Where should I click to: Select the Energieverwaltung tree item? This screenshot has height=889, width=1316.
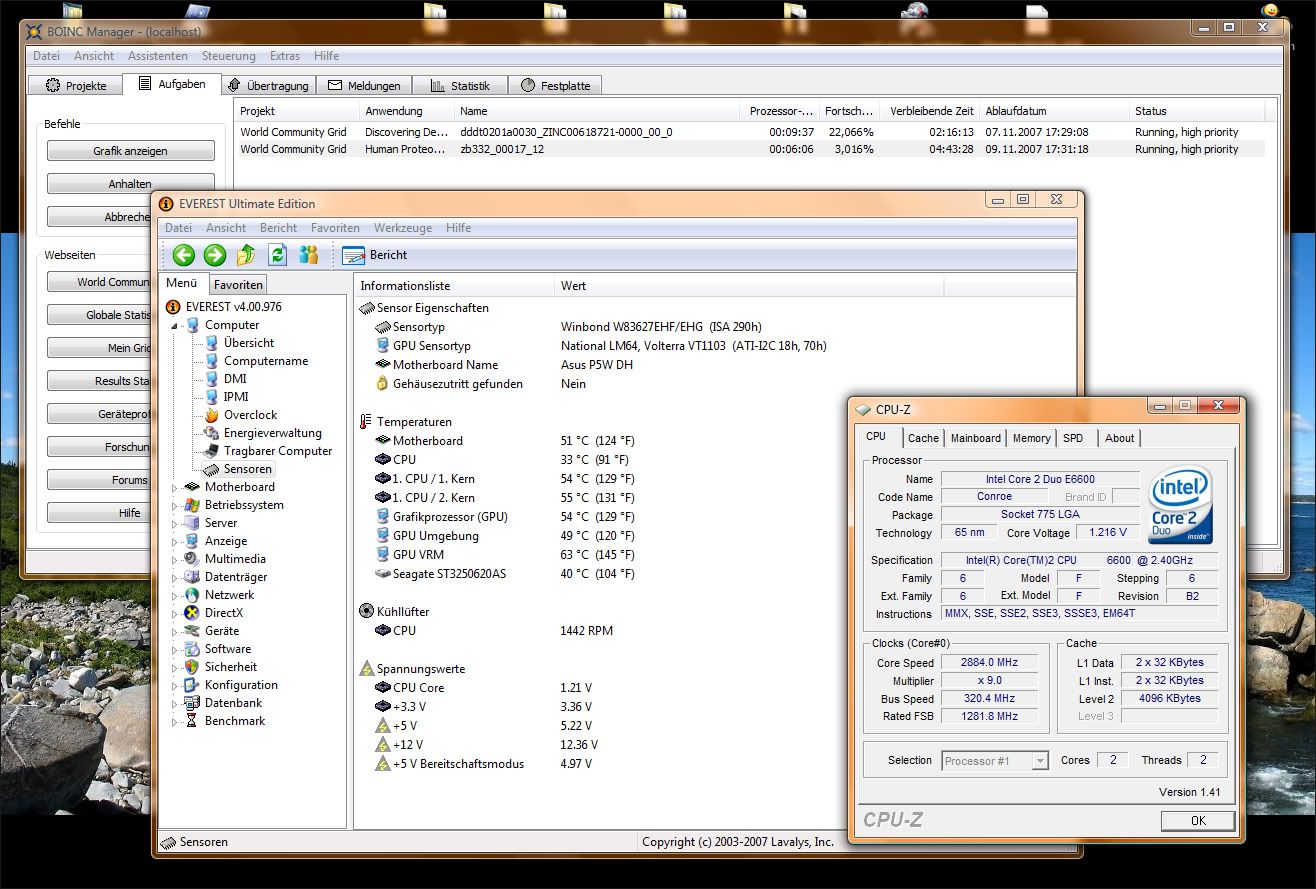272,433
